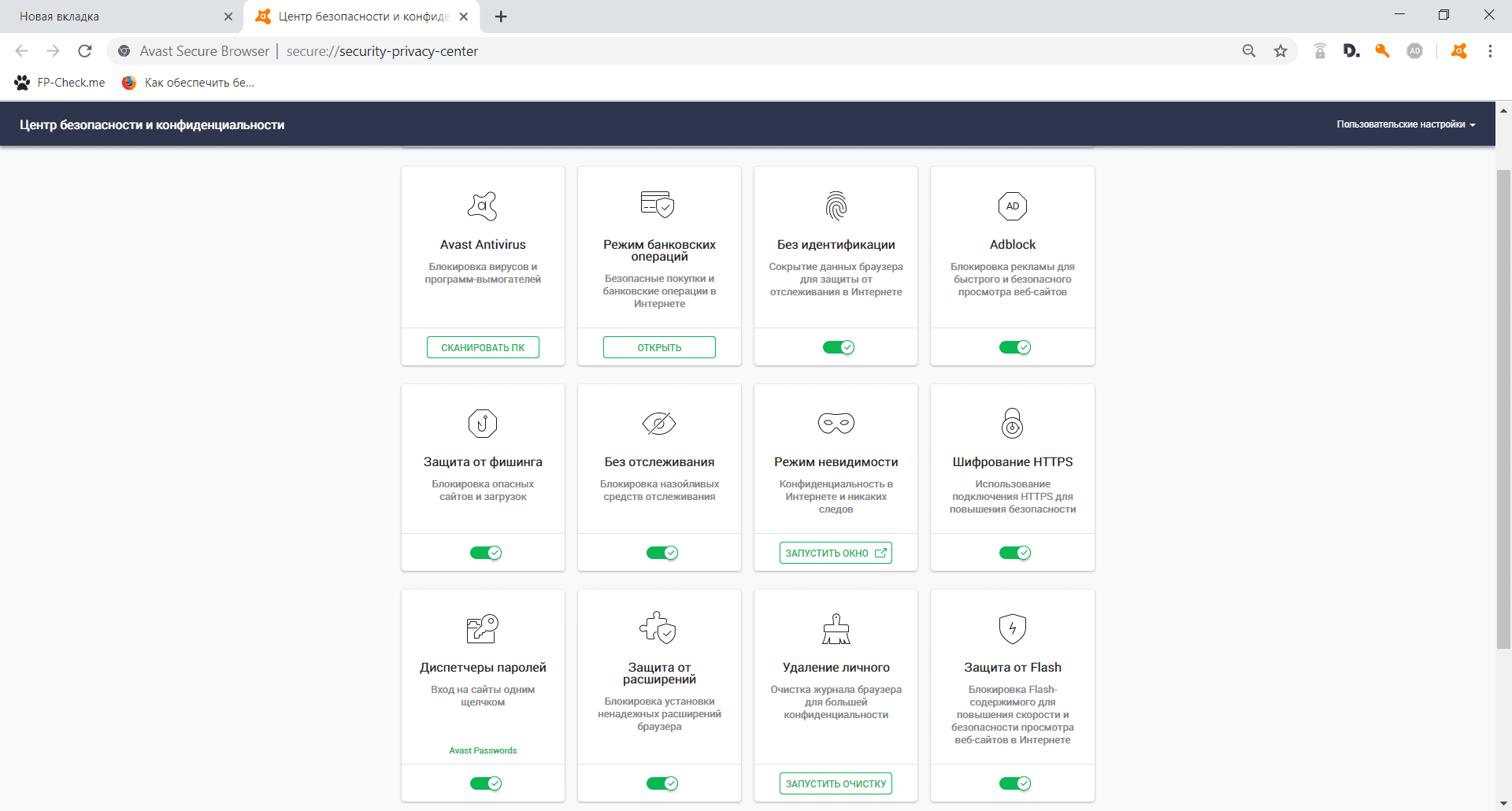The width and height of the screenshot is (1512, 811).
Task: Open the Как обеспечить бе... bookmark
Action: [x=188, y=83]
